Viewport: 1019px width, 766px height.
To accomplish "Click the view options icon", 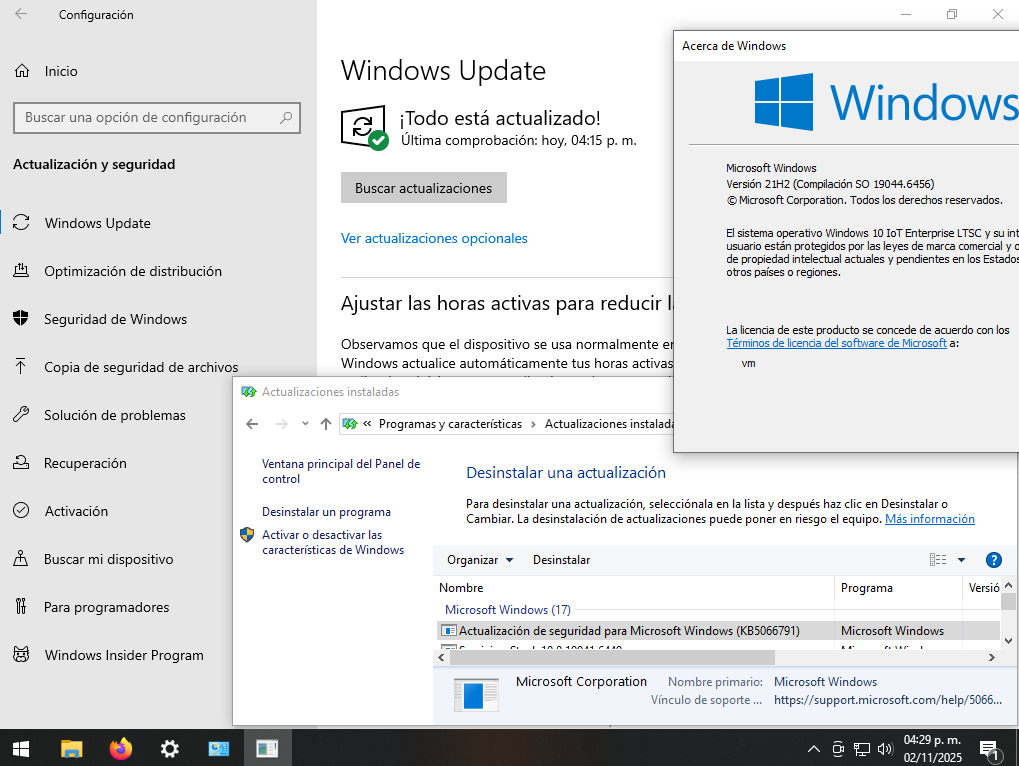I will point(938,559).
